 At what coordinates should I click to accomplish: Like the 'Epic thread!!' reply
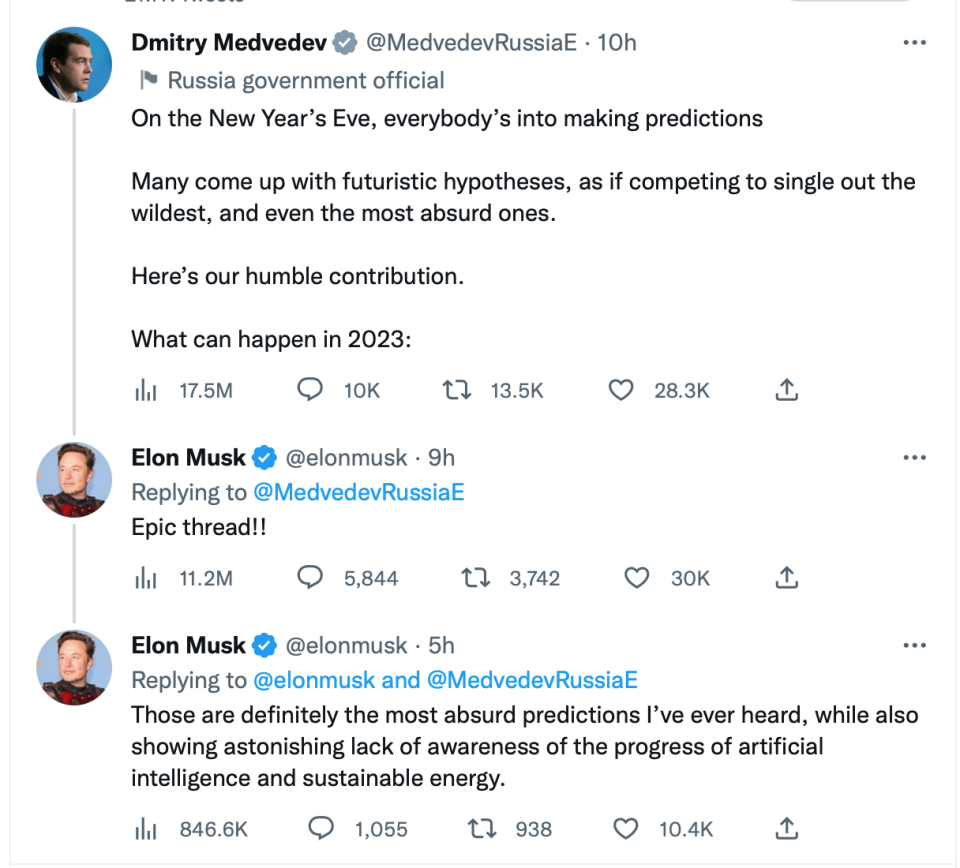[x=637, y=578]
